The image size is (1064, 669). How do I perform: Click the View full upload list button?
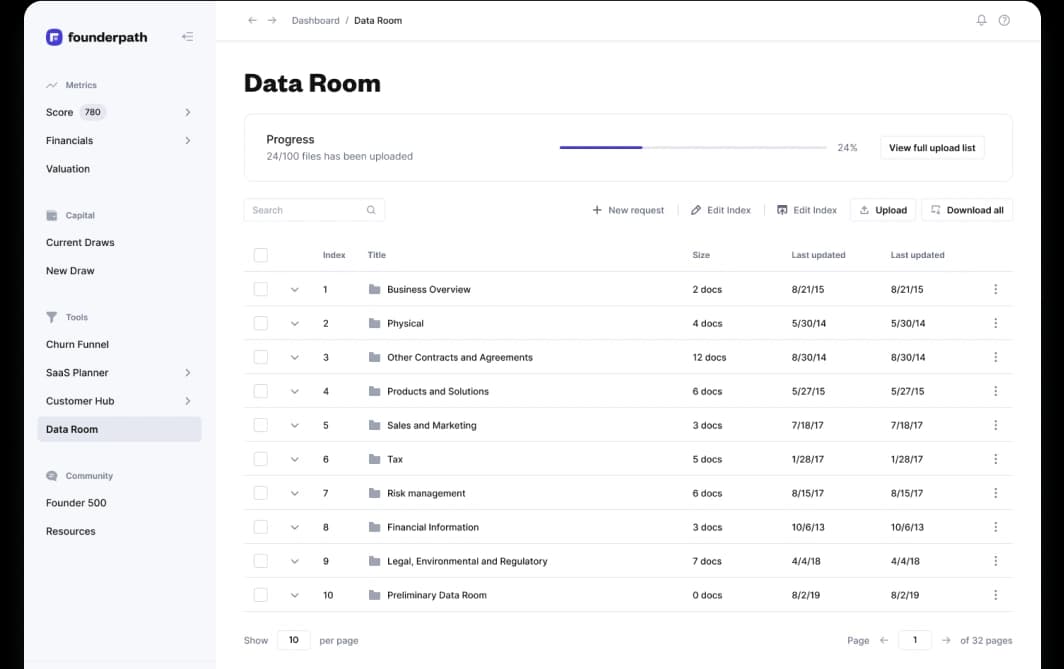point(931,148)
